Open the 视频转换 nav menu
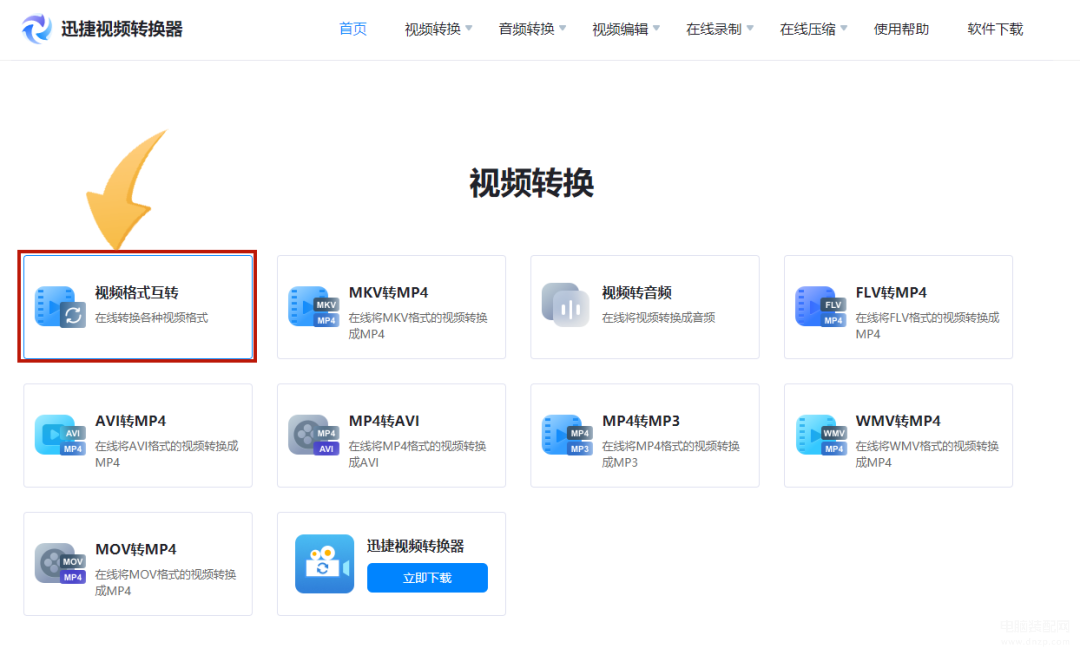1080x655 pixels. click(433, 29)
